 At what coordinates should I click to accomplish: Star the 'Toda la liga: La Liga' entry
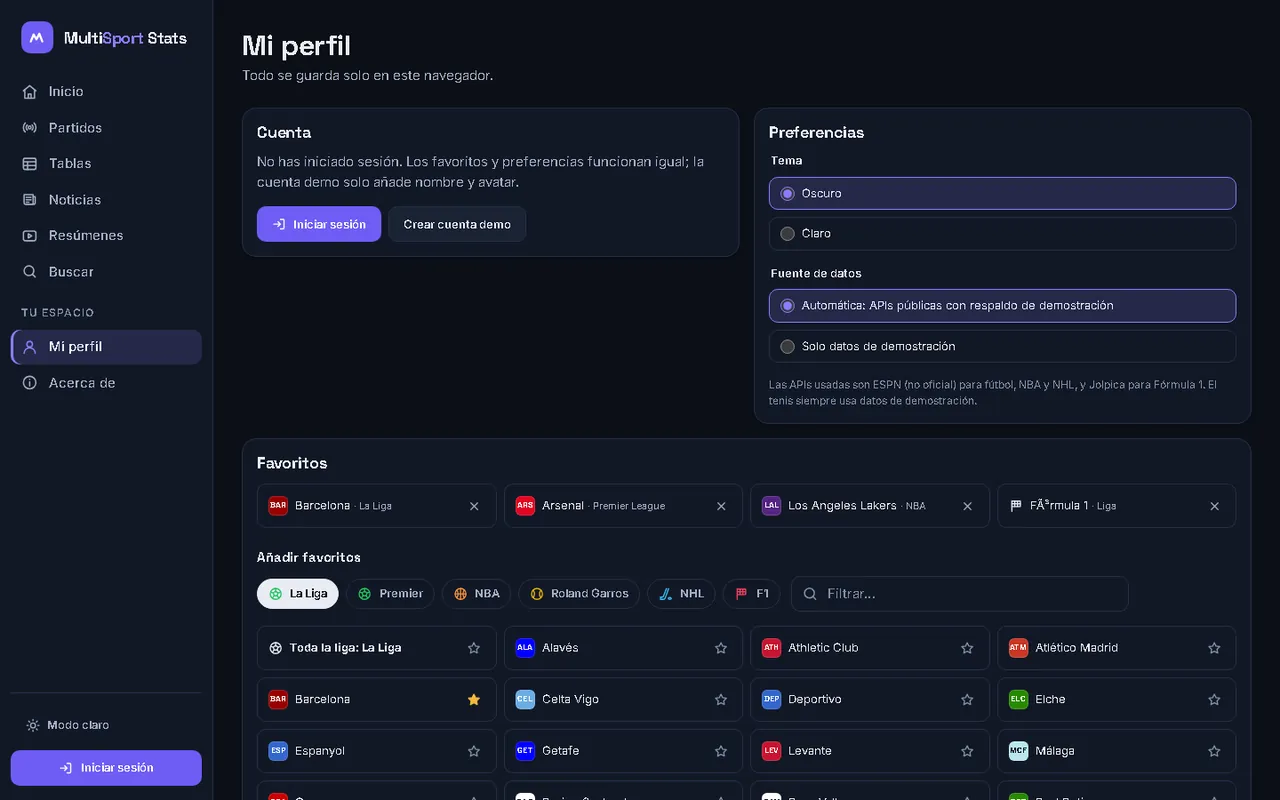[474, 648]
